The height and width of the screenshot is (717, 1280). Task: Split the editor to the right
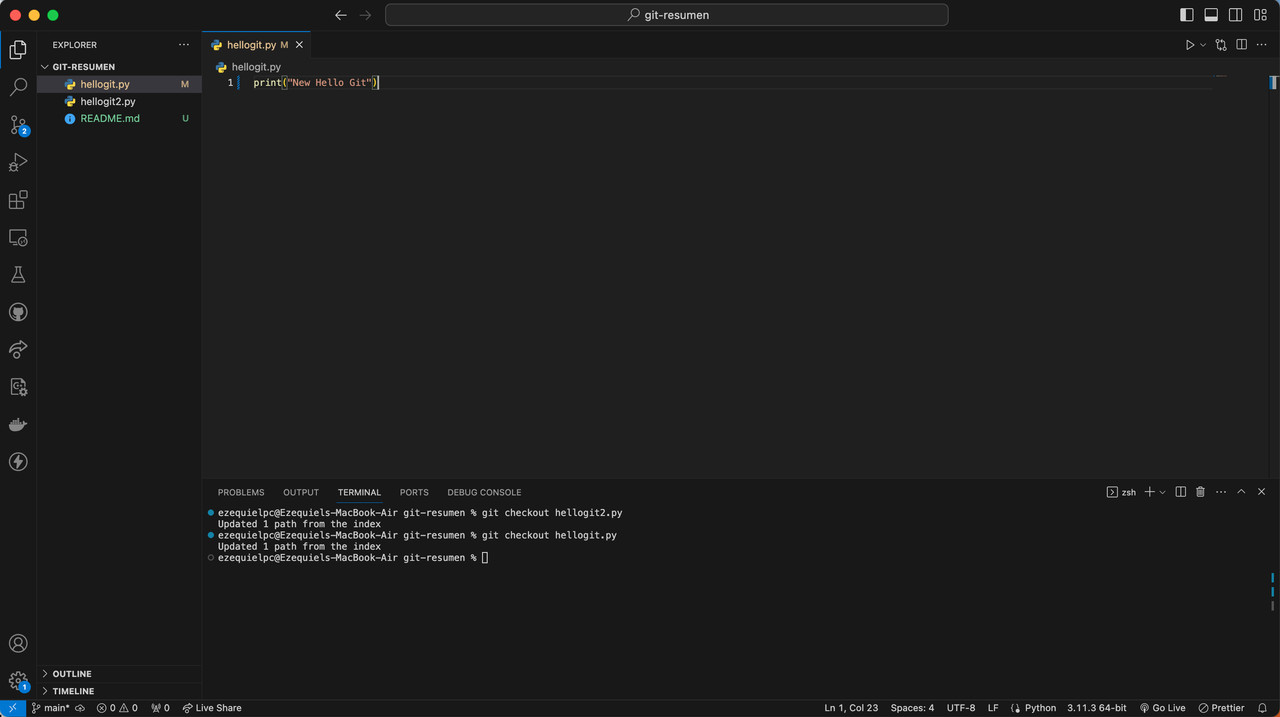point(1242,45)
